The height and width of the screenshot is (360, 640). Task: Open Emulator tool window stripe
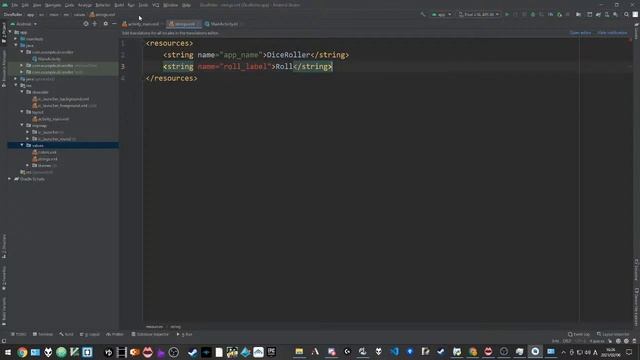(x=636, y=269)
